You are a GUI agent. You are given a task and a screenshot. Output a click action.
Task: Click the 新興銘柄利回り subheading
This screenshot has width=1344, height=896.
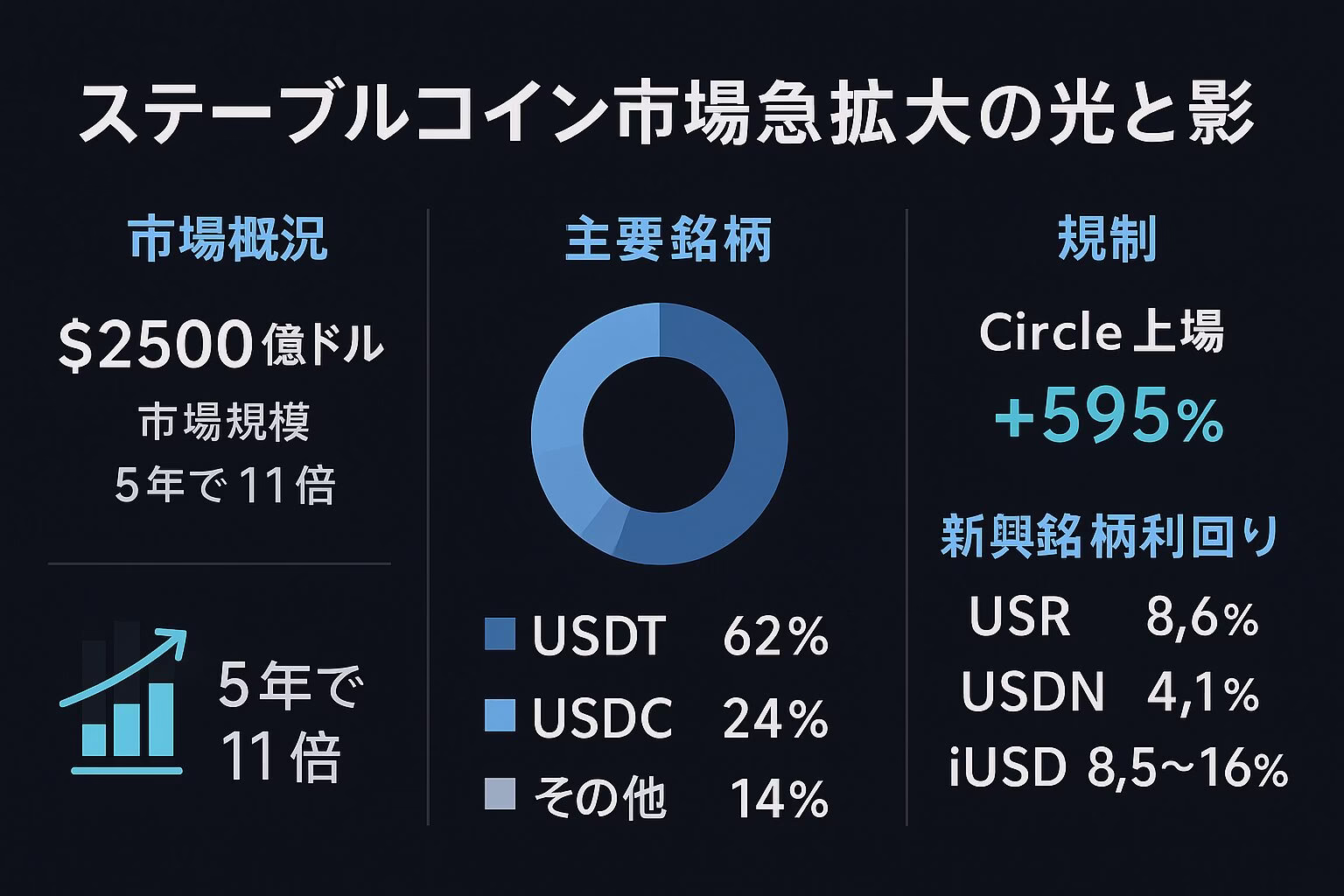coord(1111,535)
